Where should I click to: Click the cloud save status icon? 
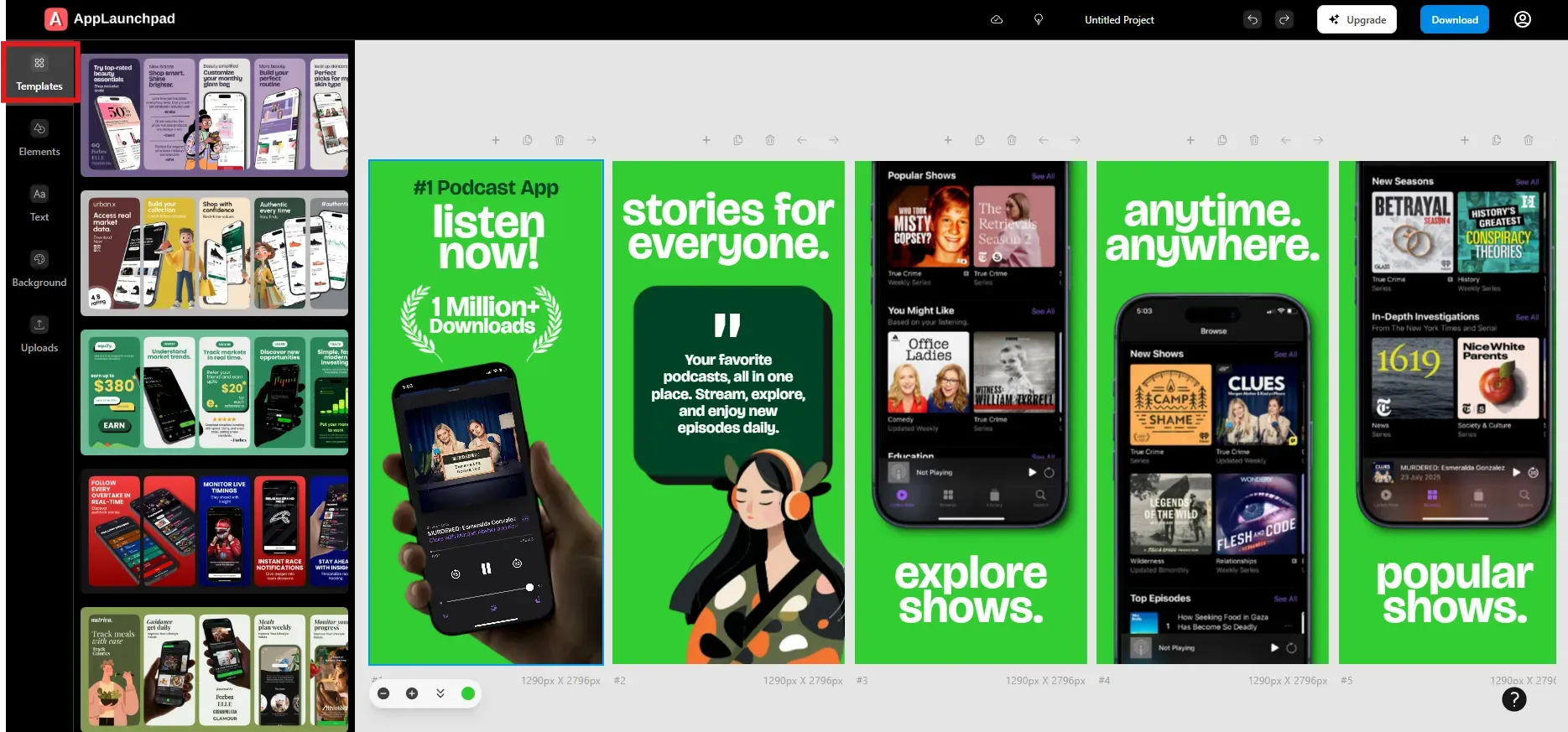coord(997,19)
